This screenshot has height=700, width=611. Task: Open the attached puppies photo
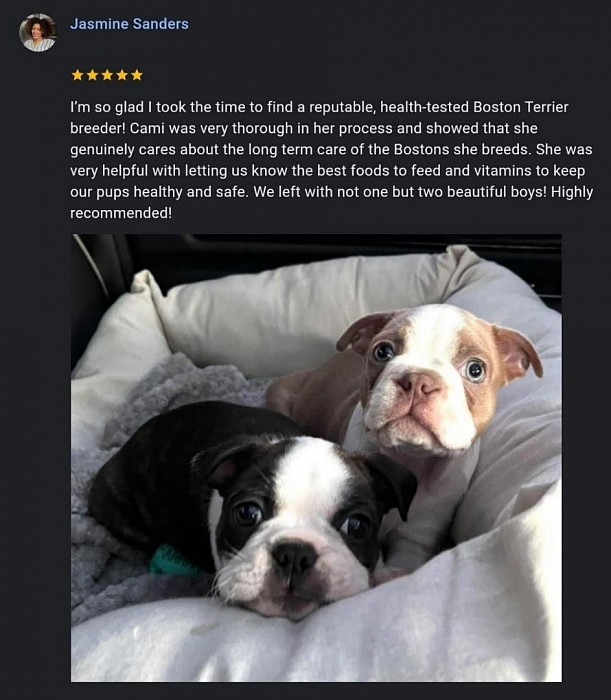pos(316,458)
